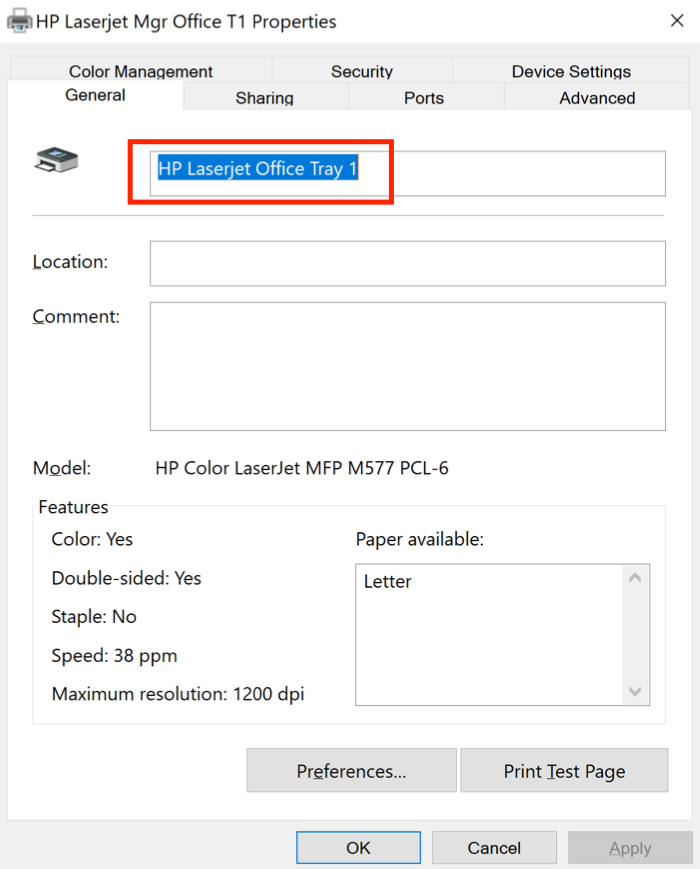This screenshot has height=869, width=700.
Task: Click the 'Double-sided: Yes' text
Action: [x=126, y=578]
